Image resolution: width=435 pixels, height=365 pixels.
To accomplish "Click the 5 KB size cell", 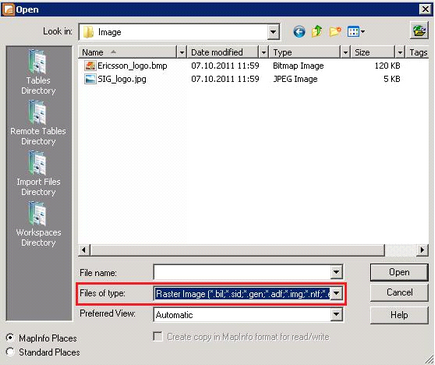I will pyautogui.click(x=392, y=79).
